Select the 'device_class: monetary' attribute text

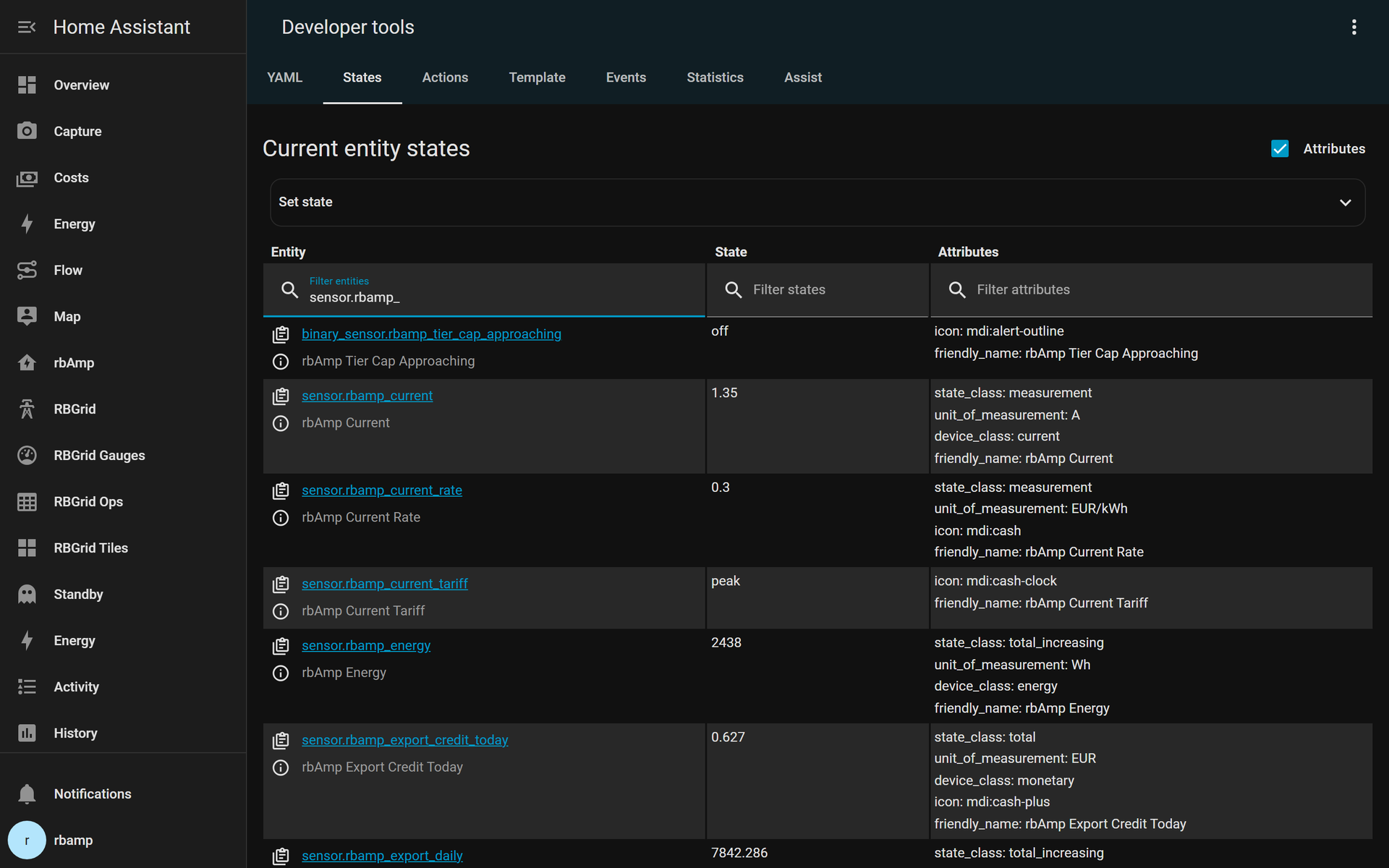pyautogui.click(x=1004, y=780)
